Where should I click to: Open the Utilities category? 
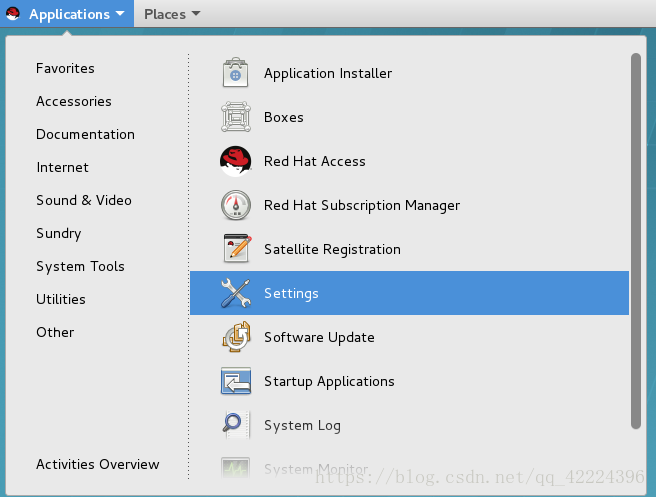(61, 300)
